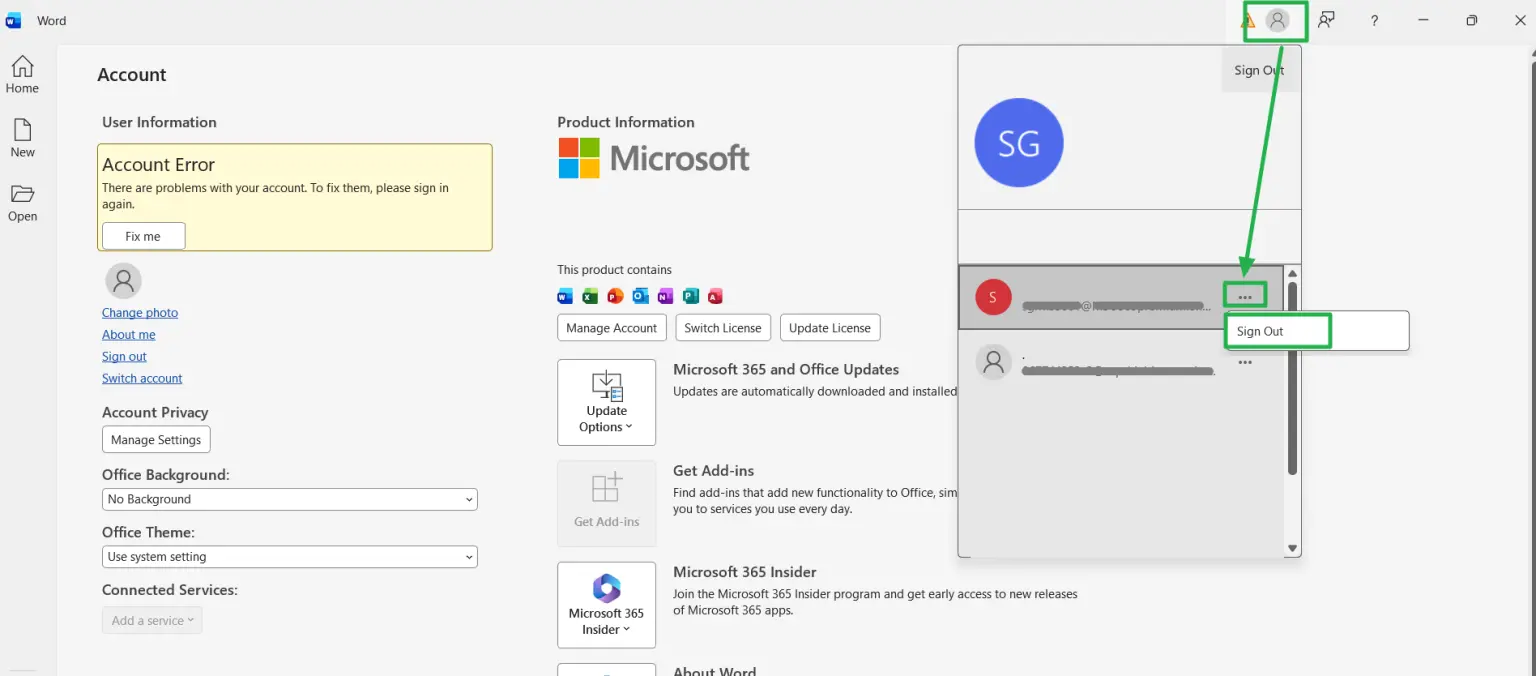Open the New document page
The image size is (1536, 676).
pyautogui.click(x=22, y=138)
